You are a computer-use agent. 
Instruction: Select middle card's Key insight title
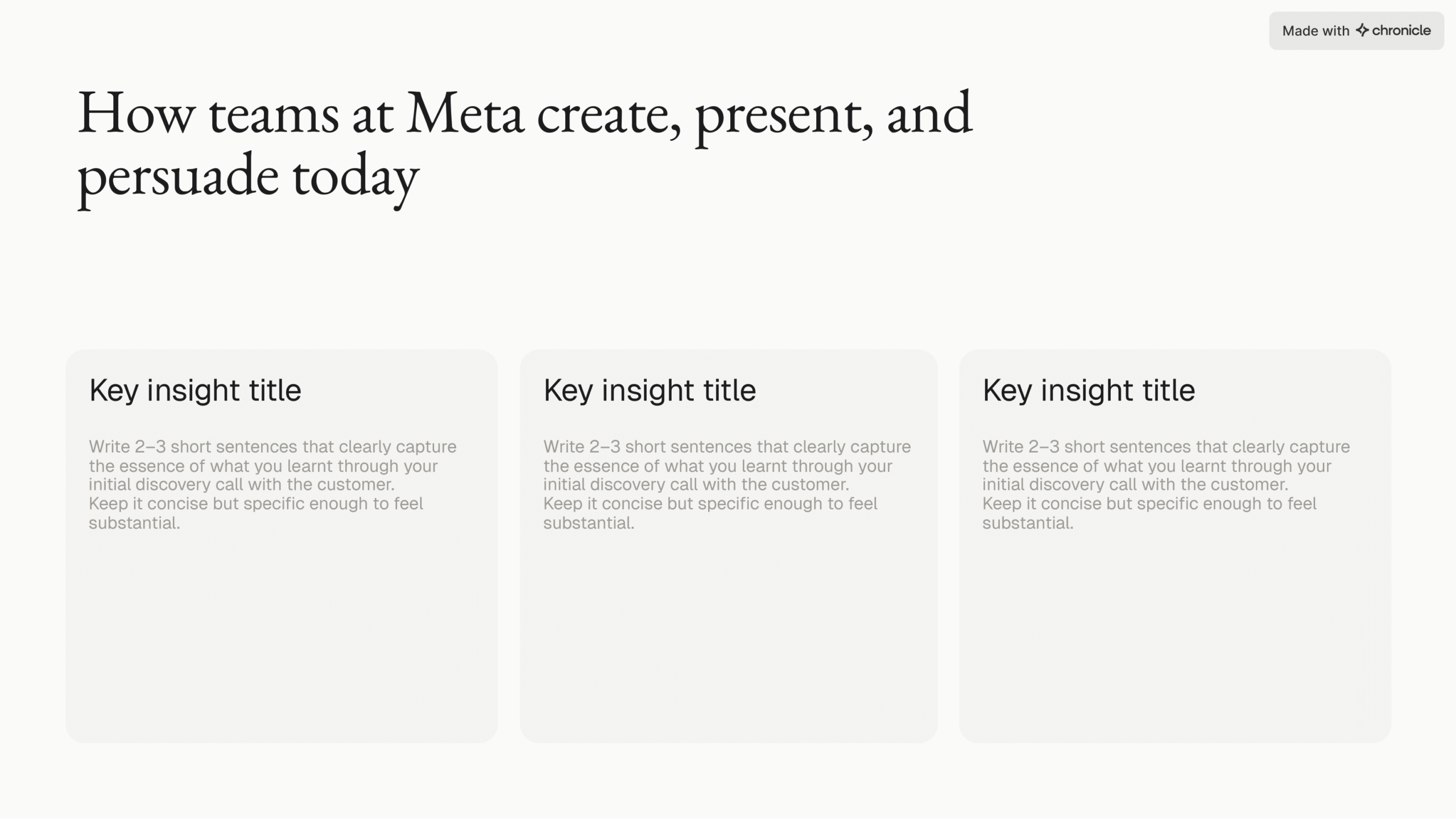650,390
